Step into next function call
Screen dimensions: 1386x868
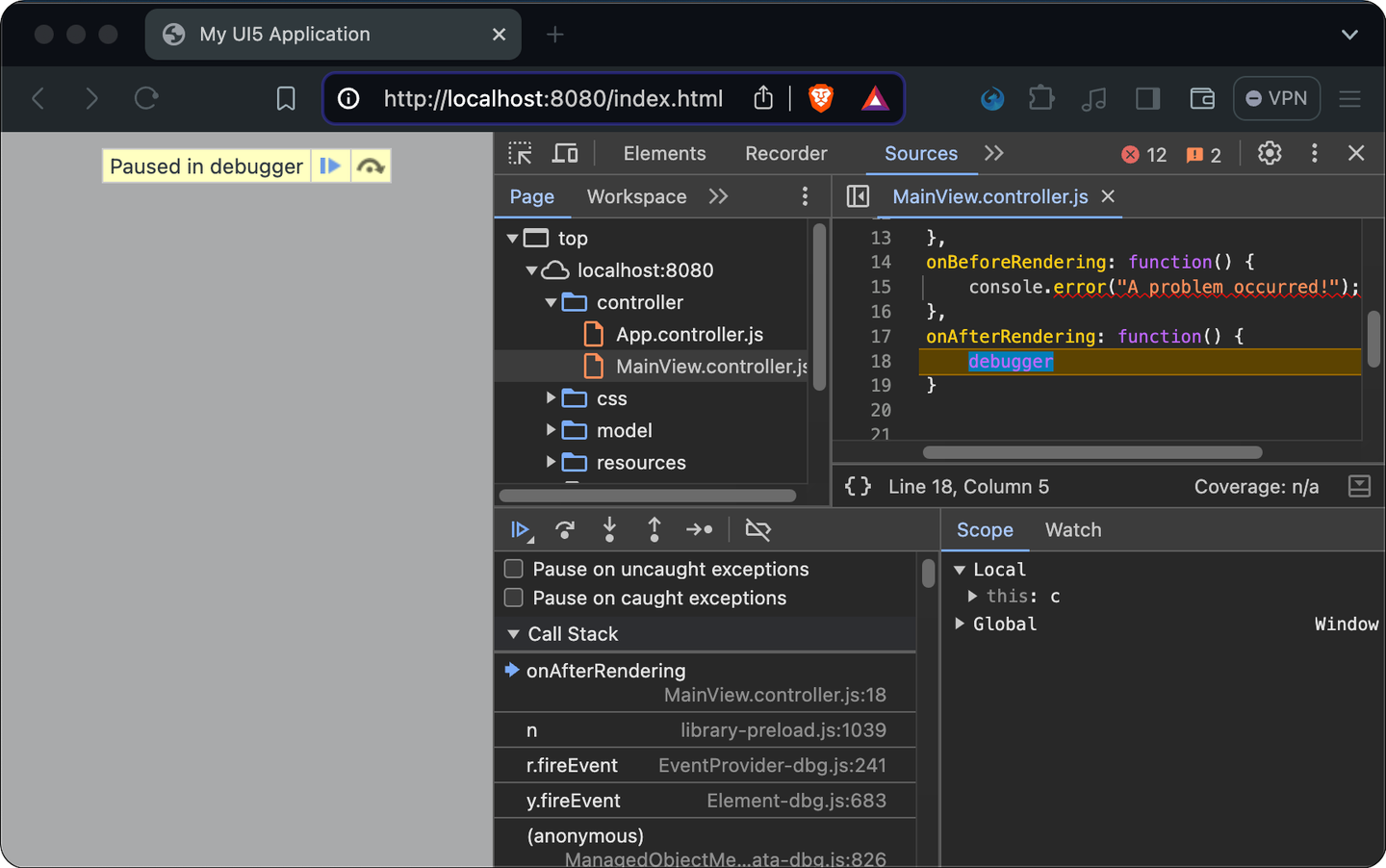coord(609,529)
